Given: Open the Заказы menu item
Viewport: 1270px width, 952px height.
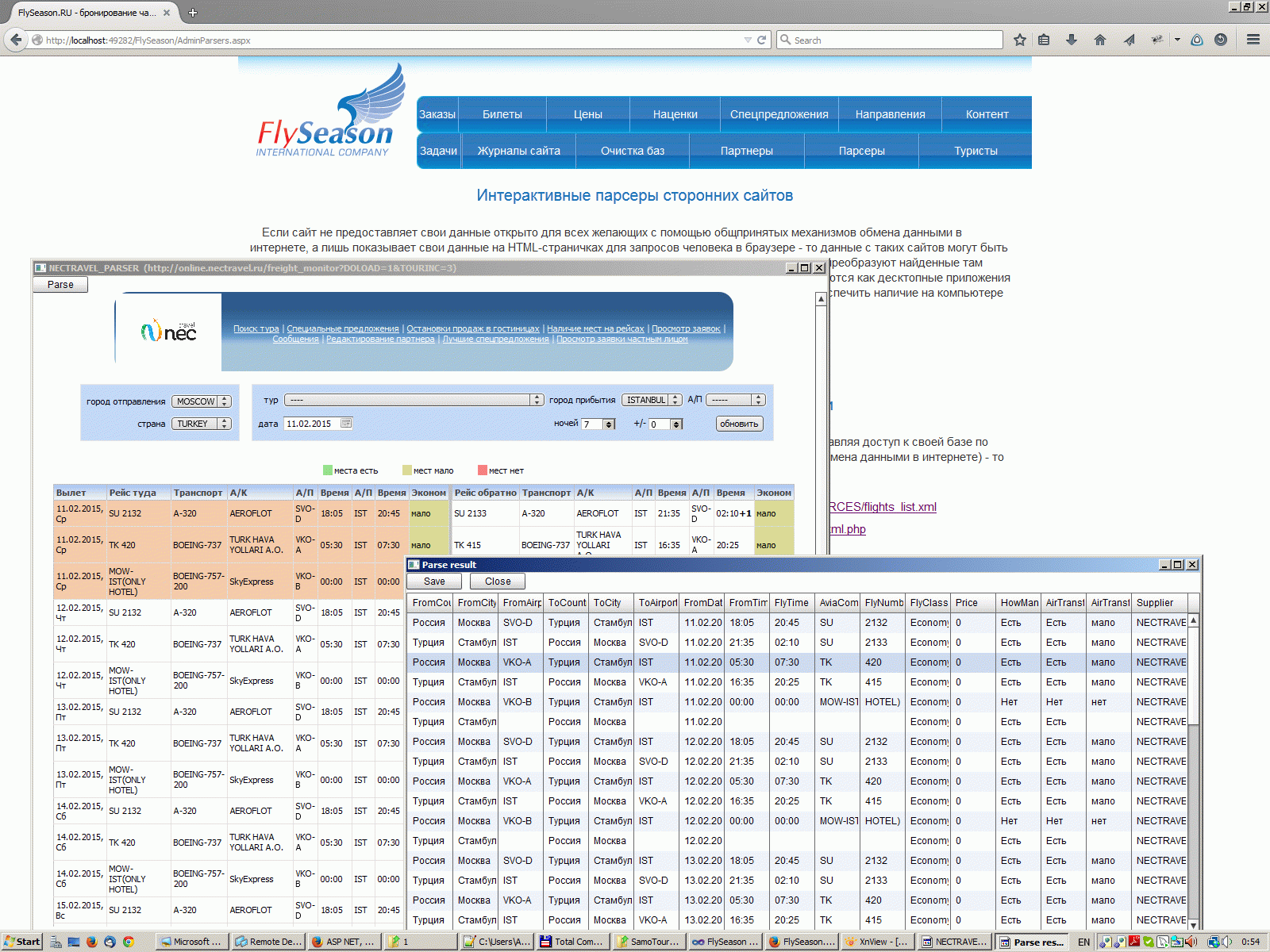Looking at the screenshot, I should 437,114.
